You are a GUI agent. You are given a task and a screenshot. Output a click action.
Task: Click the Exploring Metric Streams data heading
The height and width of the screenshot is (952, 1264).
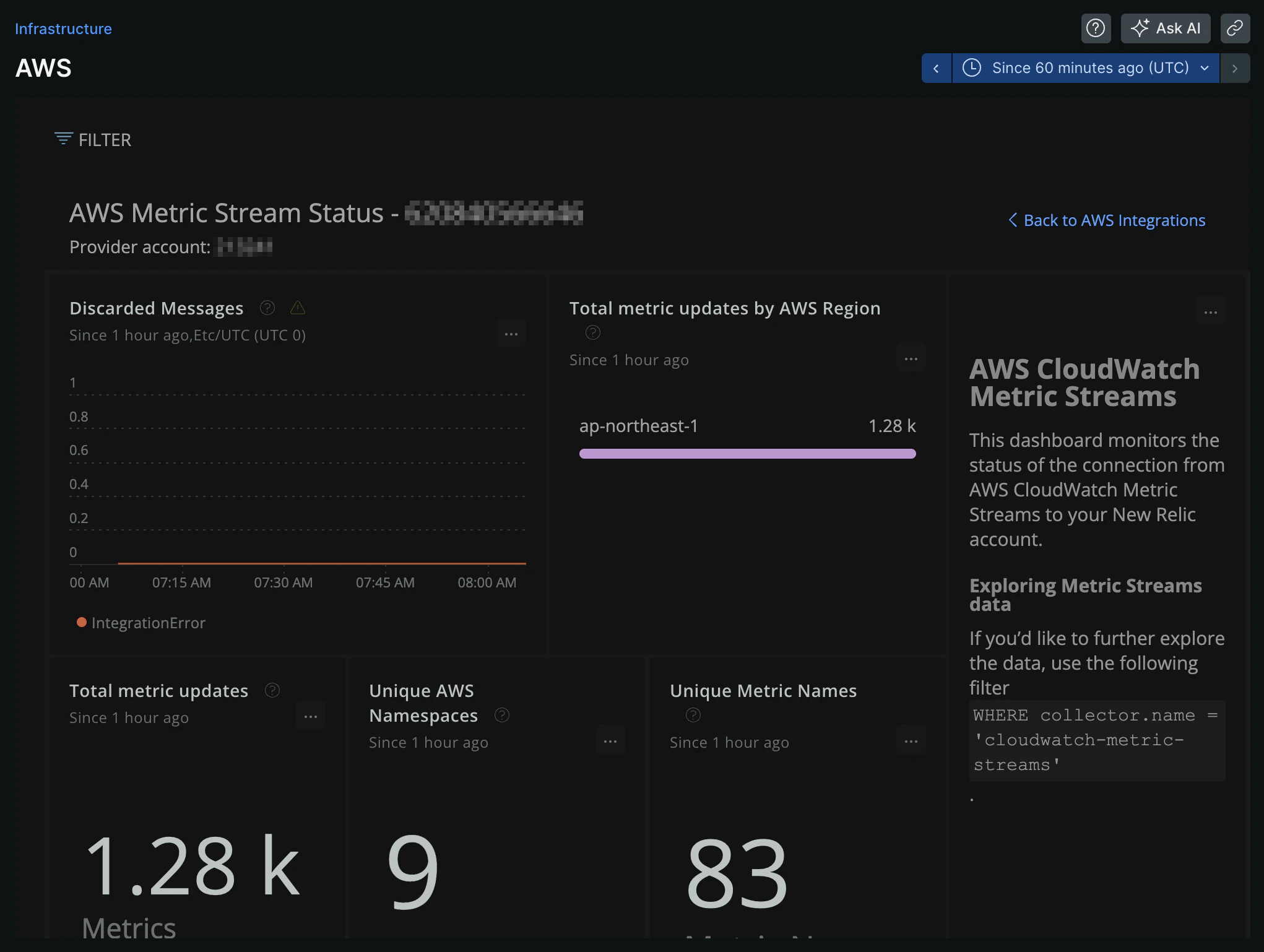click(1086, 594)
